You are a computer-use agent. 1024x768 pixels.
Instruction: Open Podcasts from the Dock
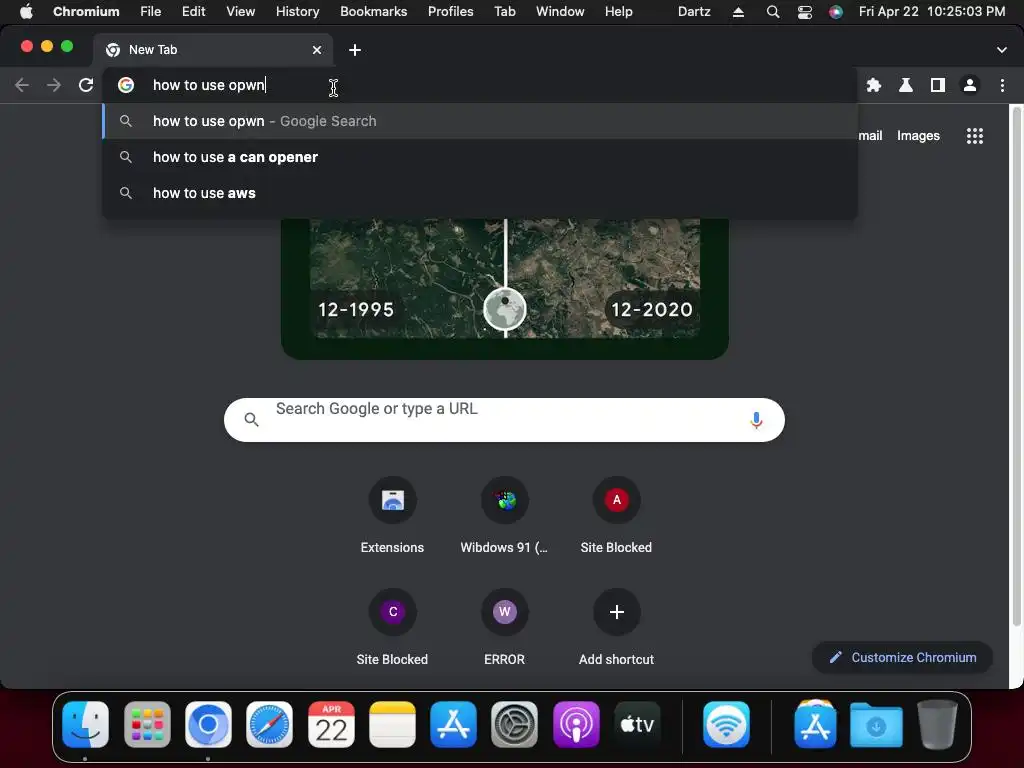coord(576,724)
